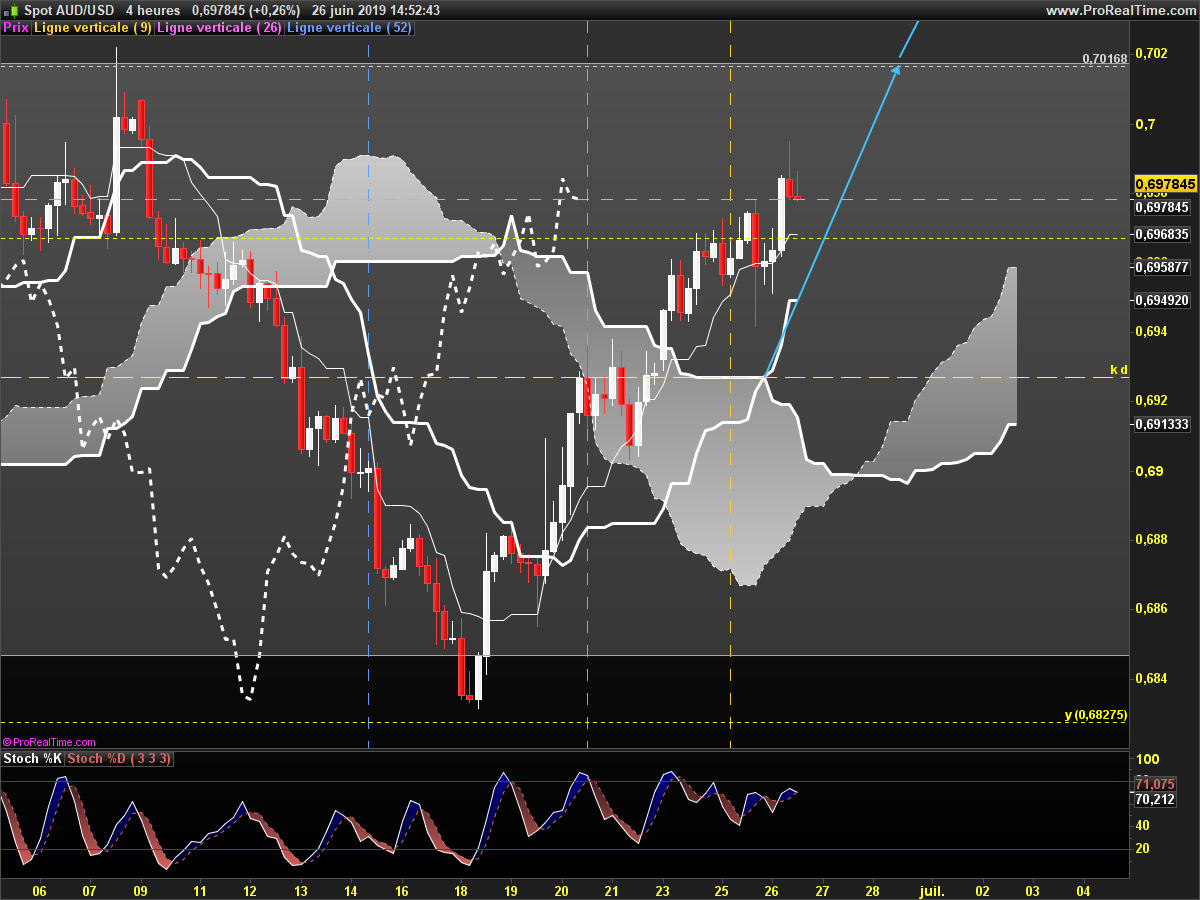This screenshot has height=900, width=1200.
Task: Select the Prix indicator label
Action: point(16,28)
